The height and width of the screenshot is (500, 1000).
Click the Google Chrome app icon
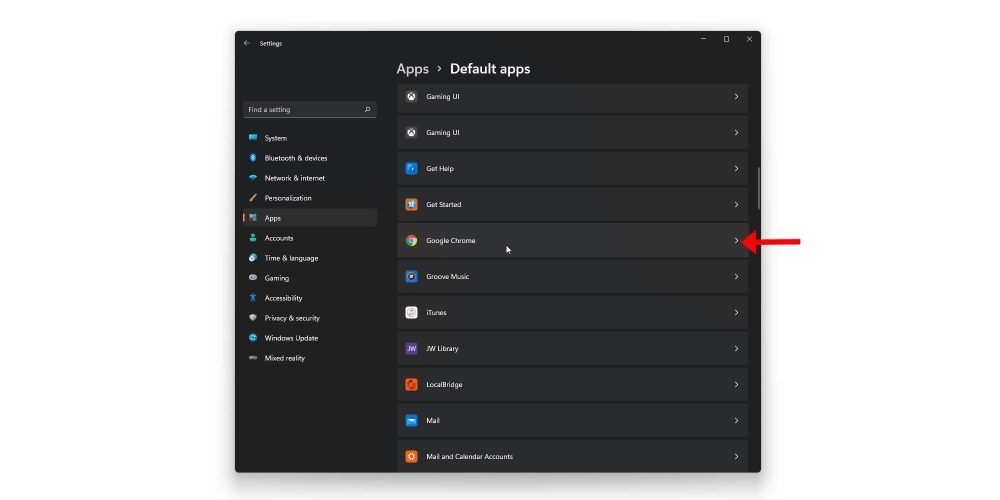411,241
